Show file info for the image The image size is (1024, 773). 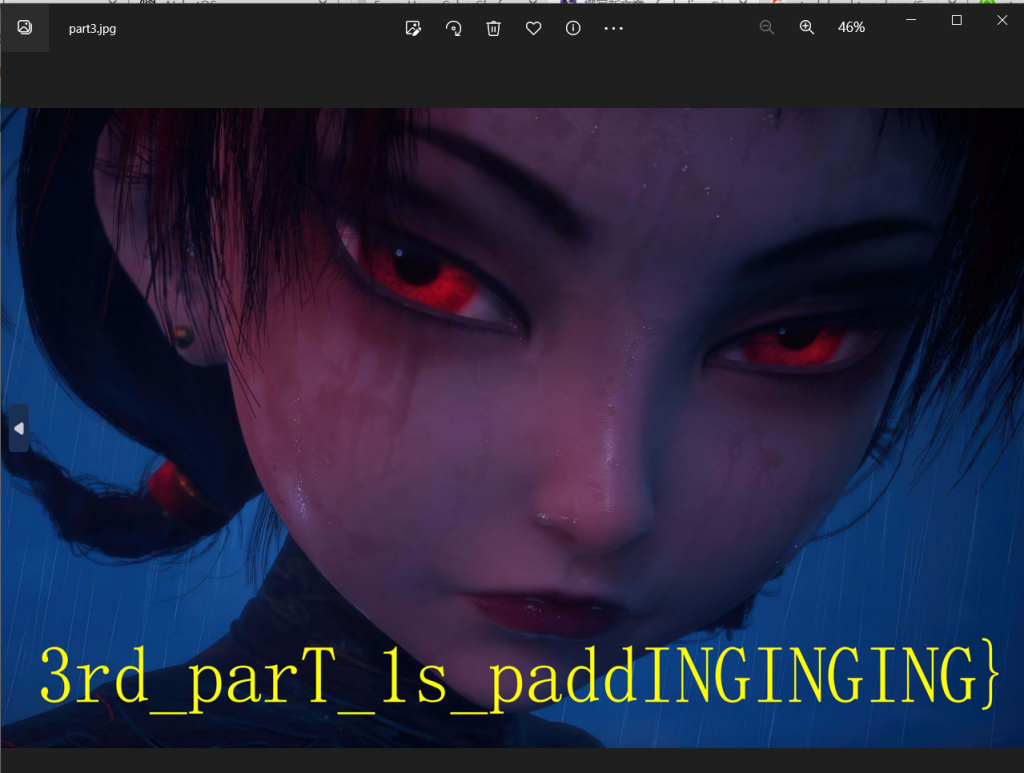point(573,28)
